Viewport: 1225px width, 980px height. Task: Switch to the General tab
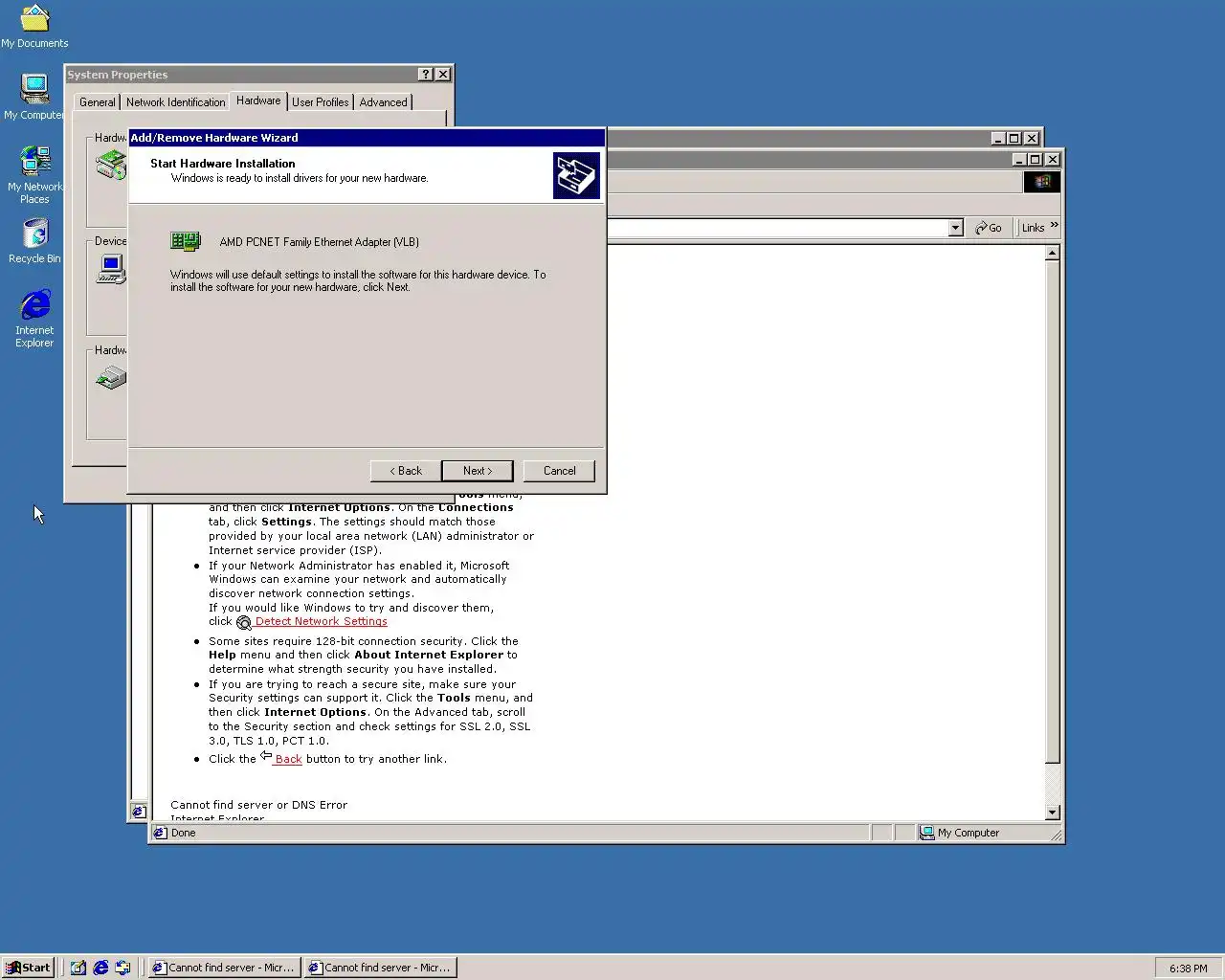click(98, 102)
